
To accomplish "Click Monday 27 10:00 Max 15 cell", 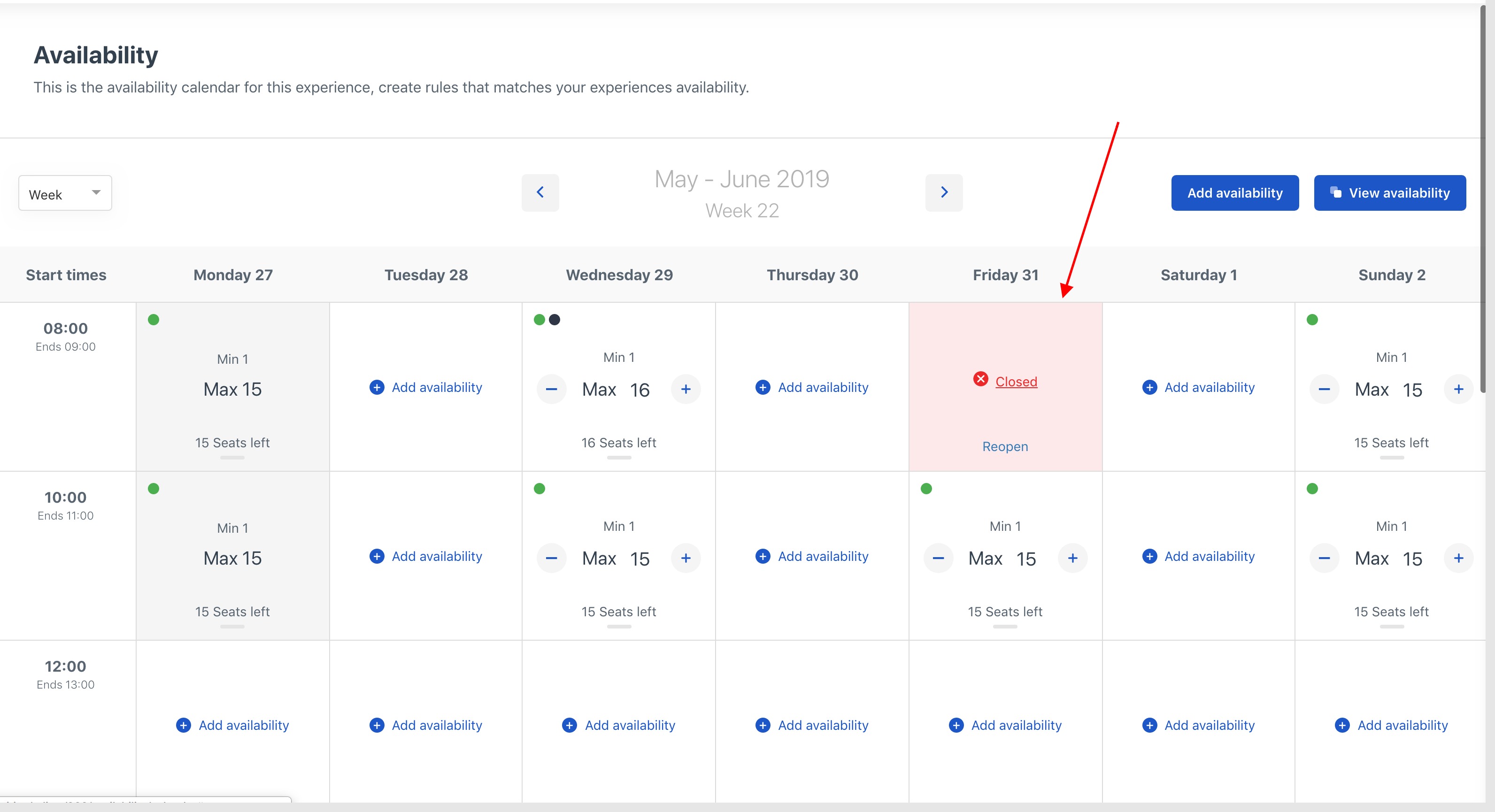I will coord(232,558).
